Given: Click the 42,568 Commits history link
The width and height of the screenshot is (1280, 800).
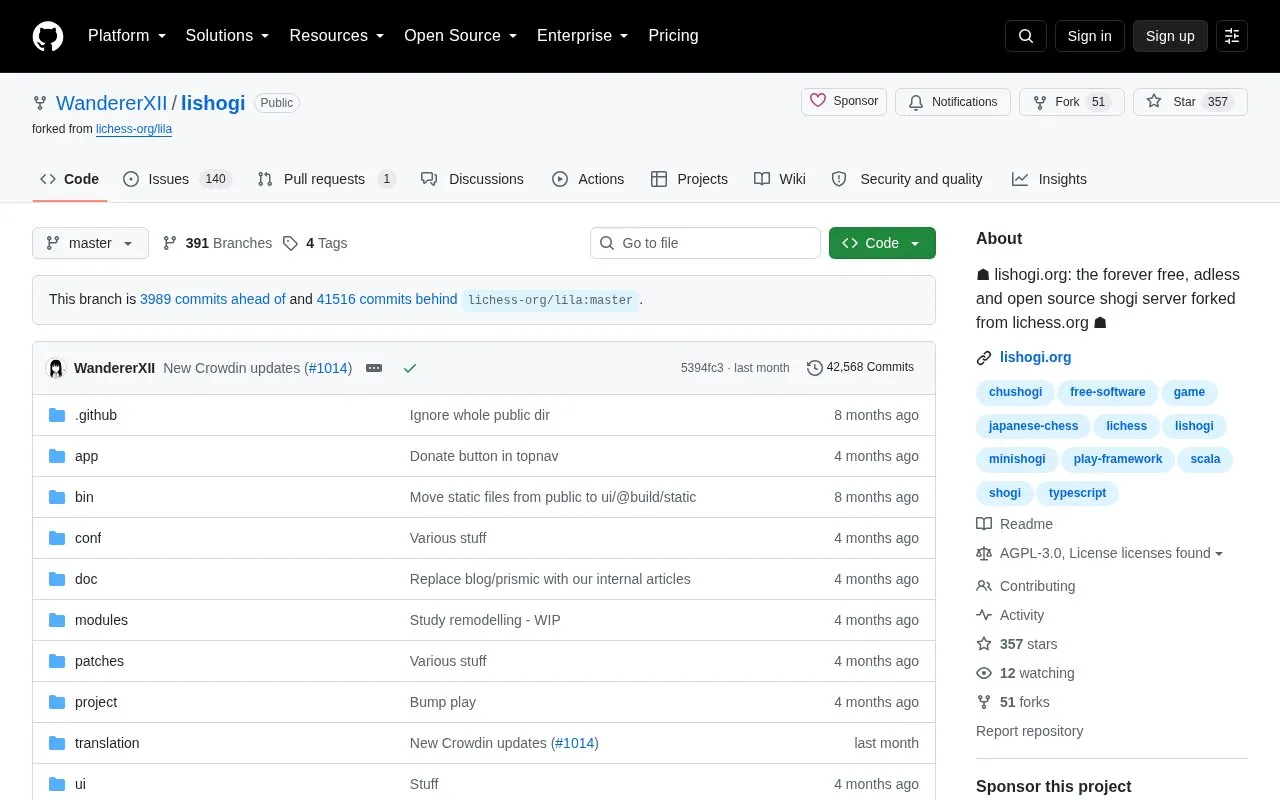Looking at the screenshot, I should coord(860,367).
